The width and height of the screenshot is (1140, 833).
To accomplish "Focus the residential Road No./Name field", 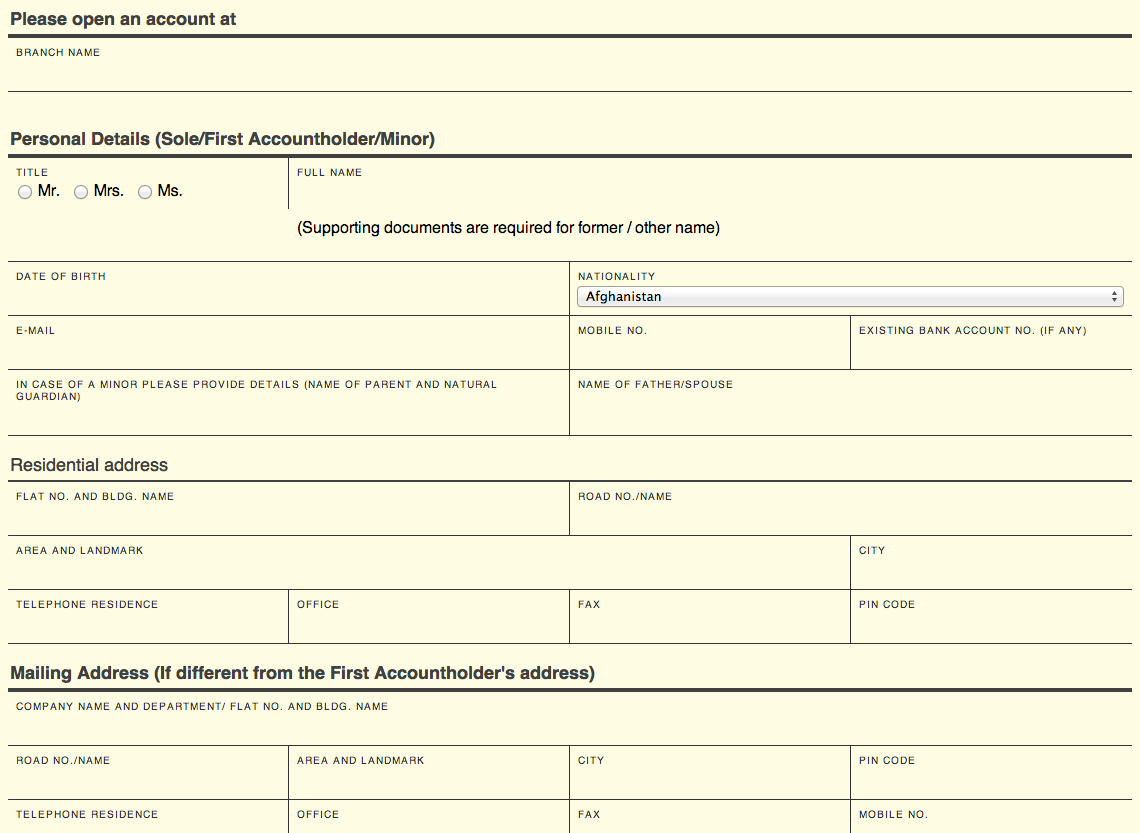I will tap(850, 518).
